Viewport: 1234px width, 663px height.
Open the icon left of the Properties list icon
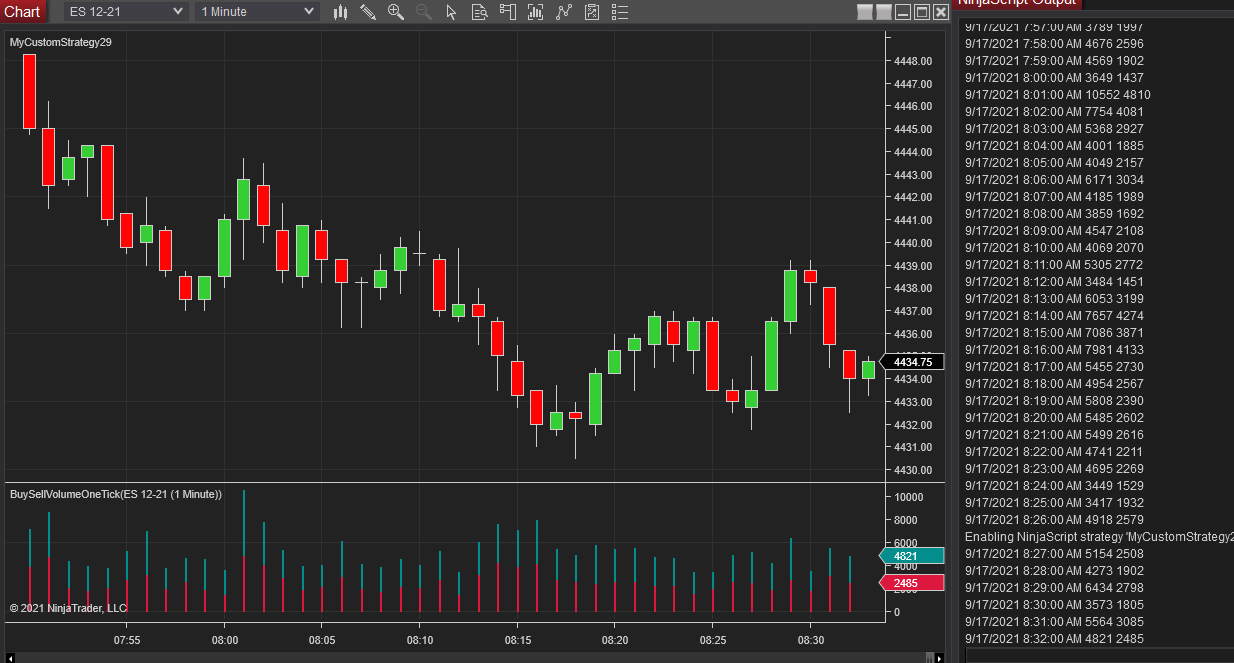[x=592, y=12]
